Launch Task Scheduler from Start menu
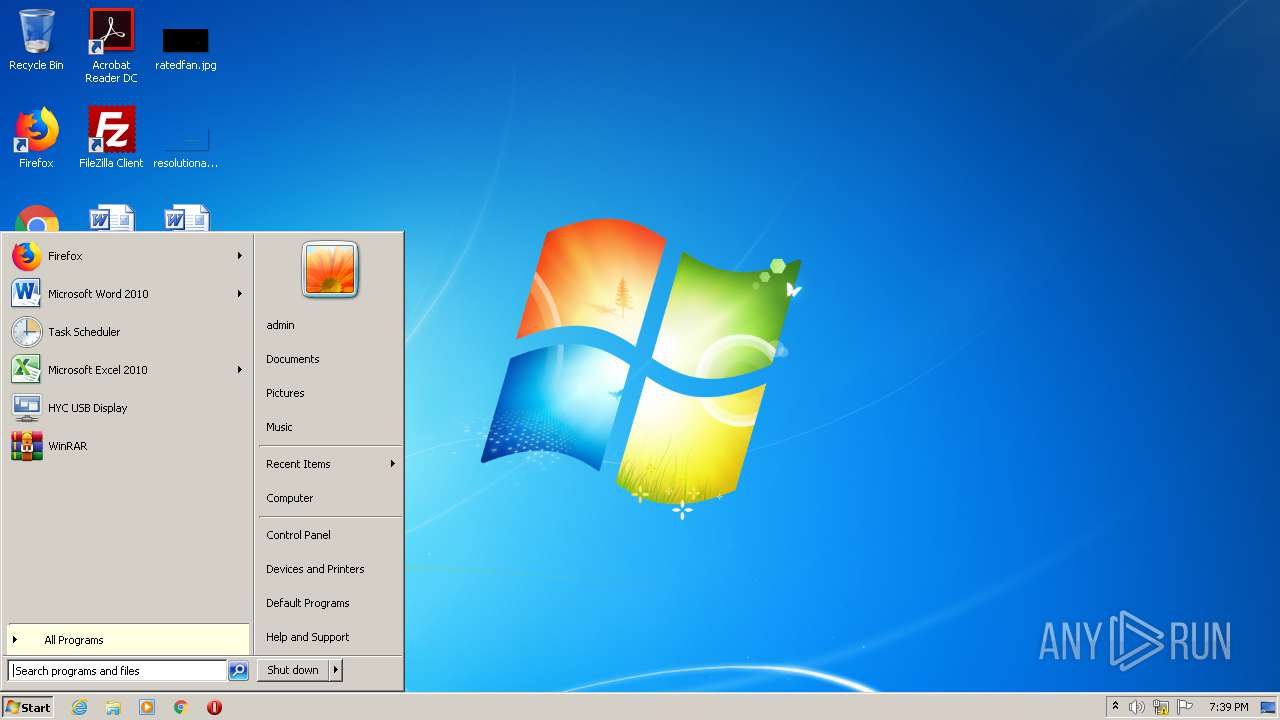 coord(126,332)
